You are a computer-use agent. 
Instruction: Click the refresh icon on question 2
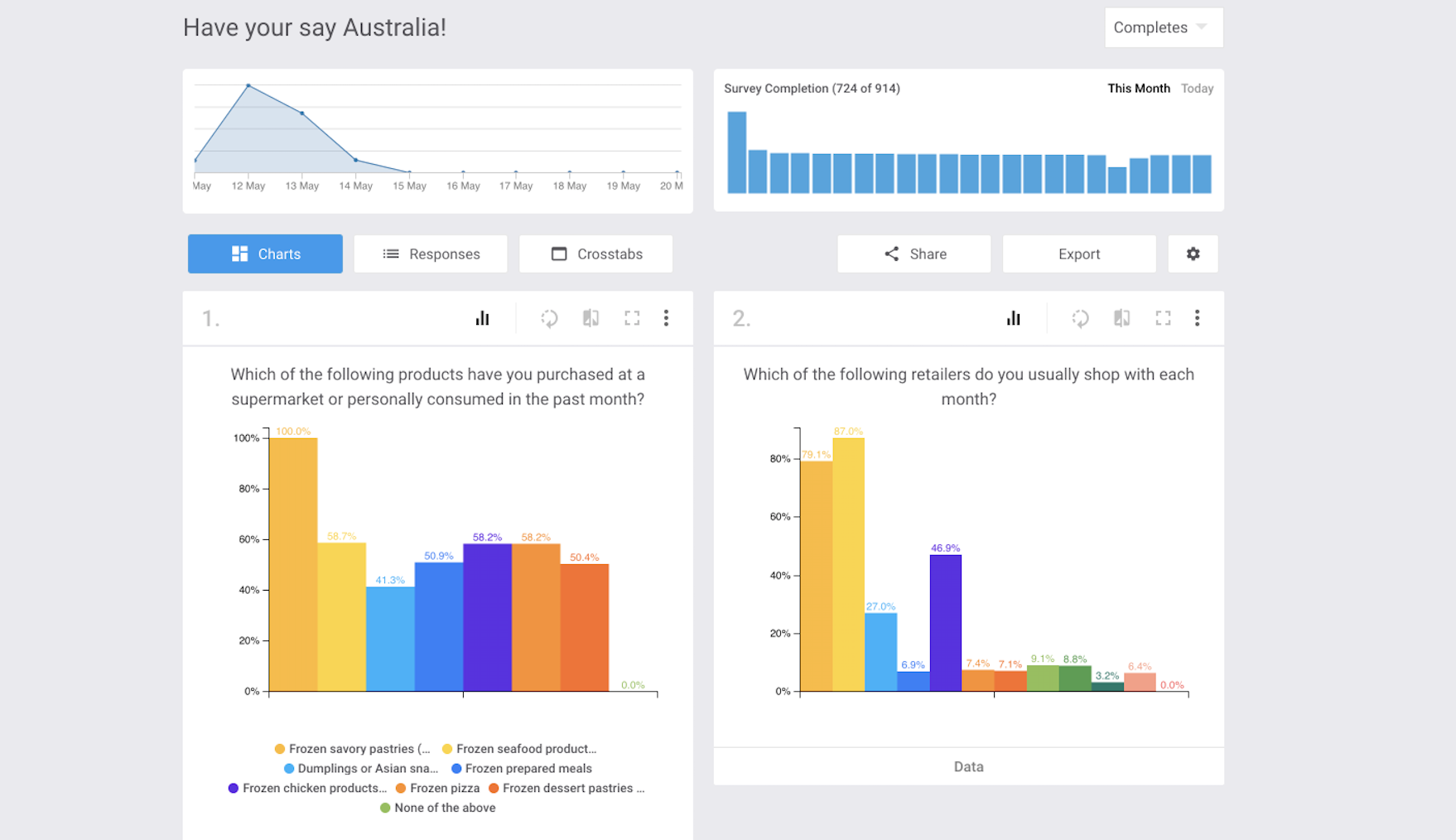pos(1080,318)
